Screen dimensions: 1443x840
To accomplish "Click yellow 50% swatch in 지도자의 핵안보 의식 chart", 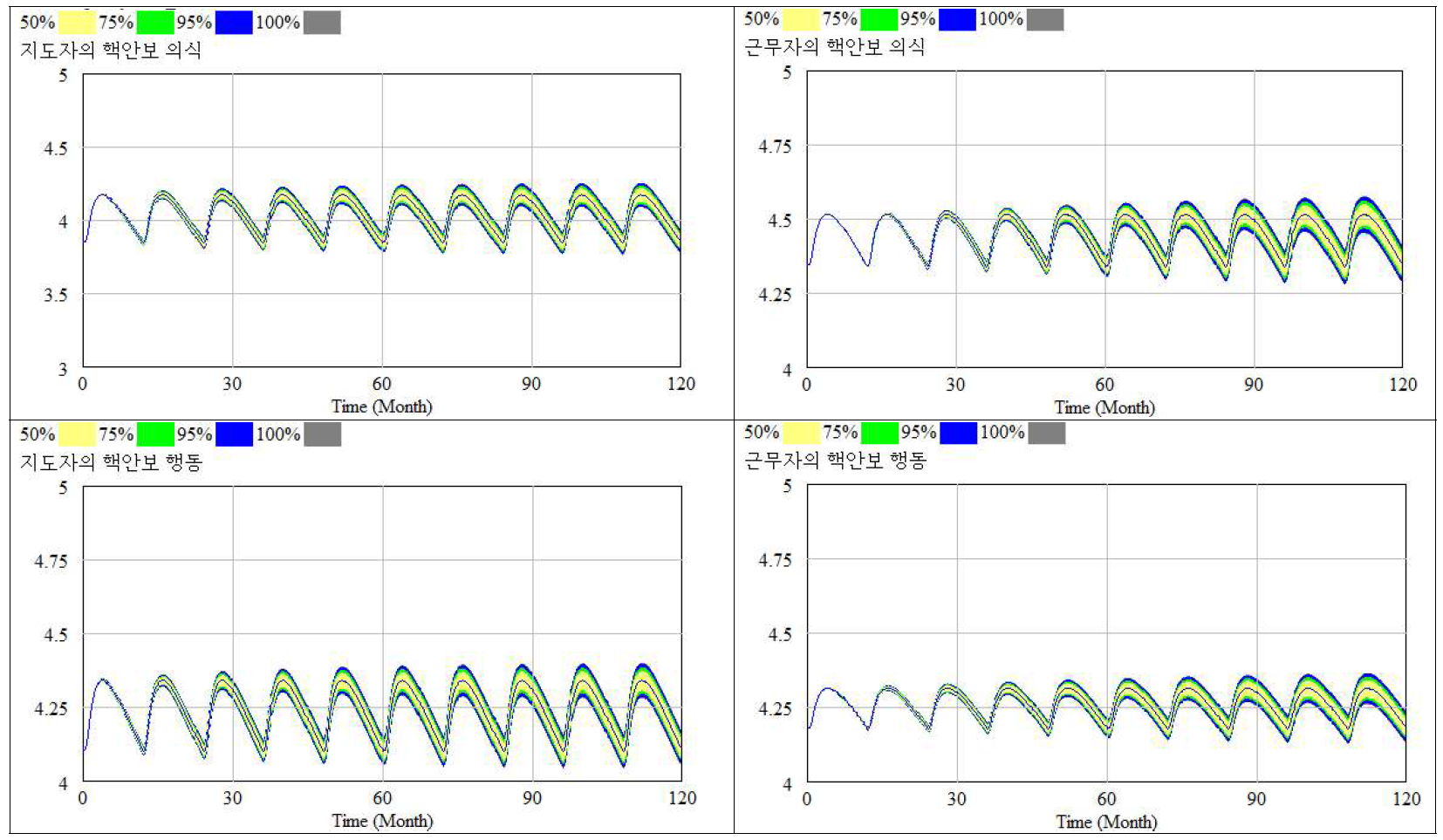I will click(77, 23).
